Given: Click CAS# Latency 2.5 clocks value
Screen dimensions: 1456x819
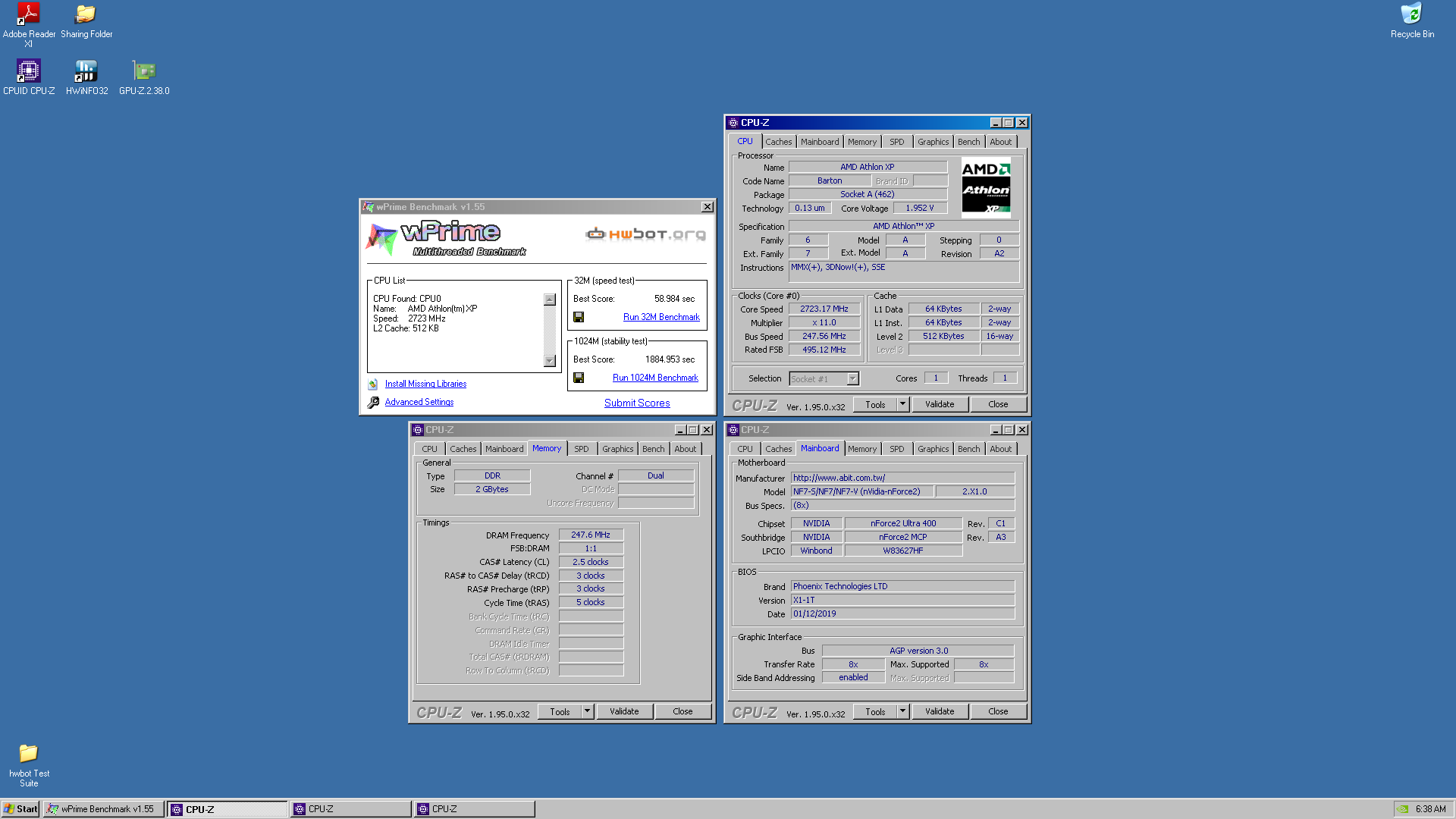Looking at the screenshot, I should coord(591,562).
